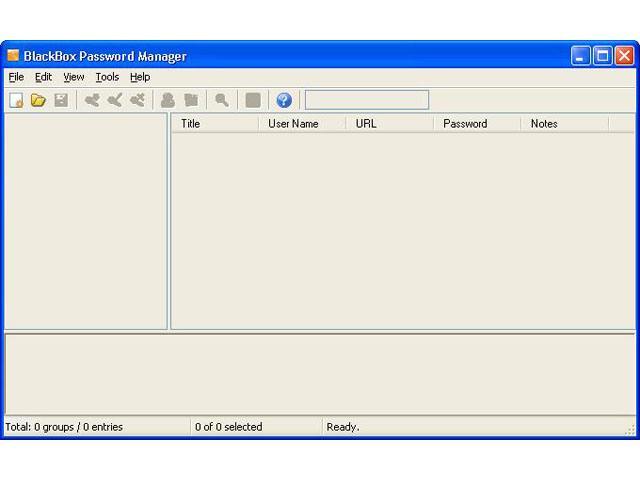
Task: Sort by the User Name column header
Action: 302,124
